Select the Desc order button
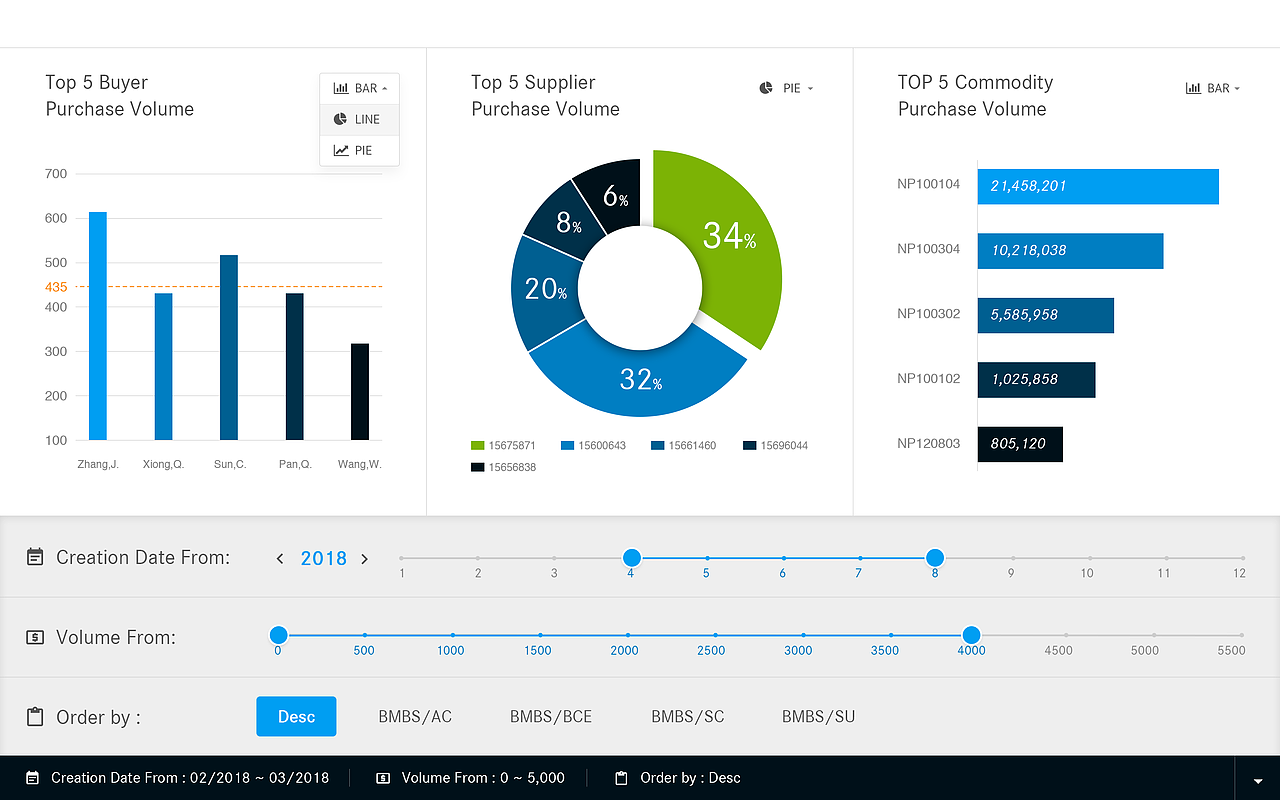The image size is (1280, 800). [296, 716]
